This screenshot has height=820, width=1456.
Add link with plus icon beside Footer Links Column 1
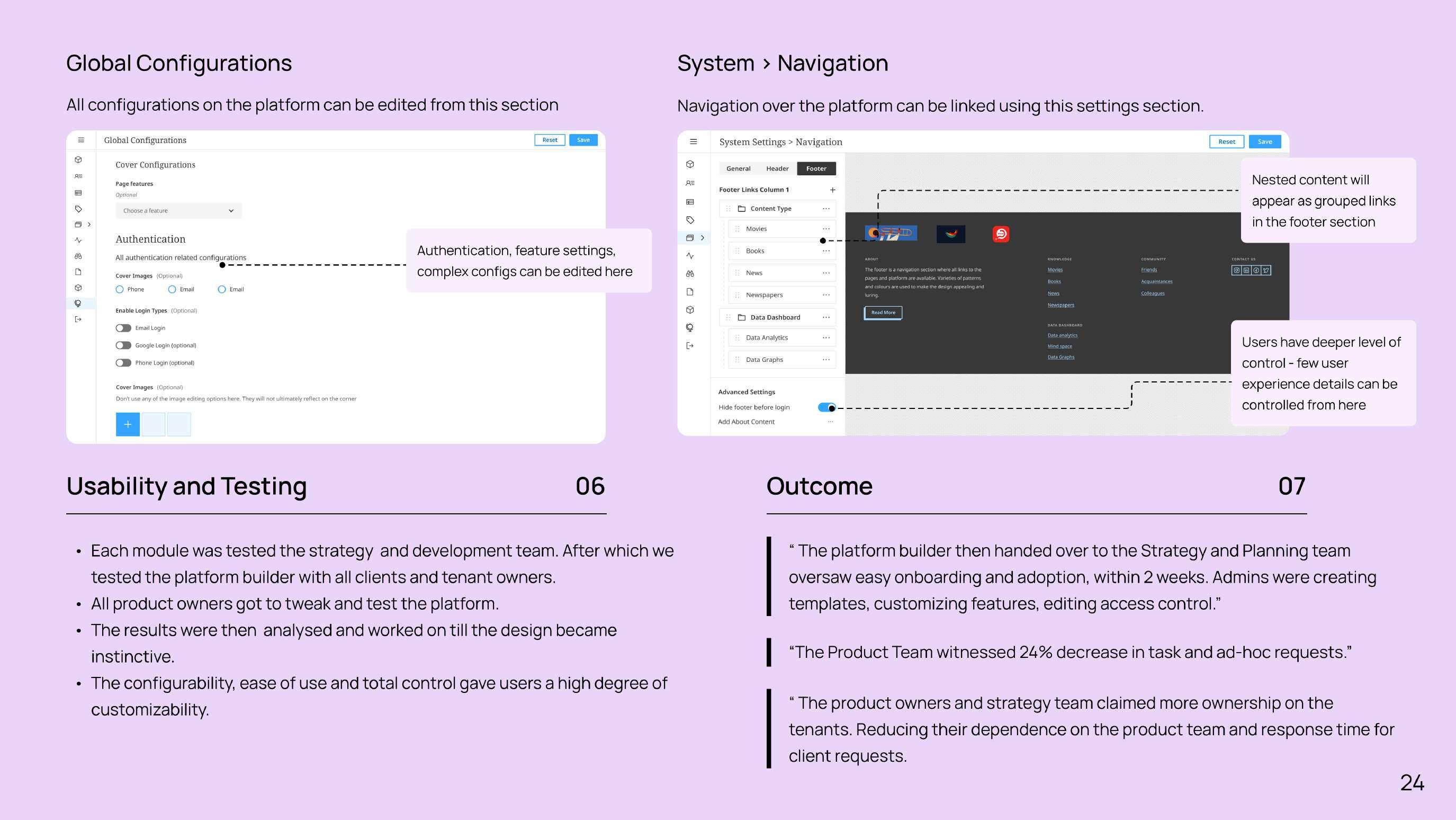point(832,190)
